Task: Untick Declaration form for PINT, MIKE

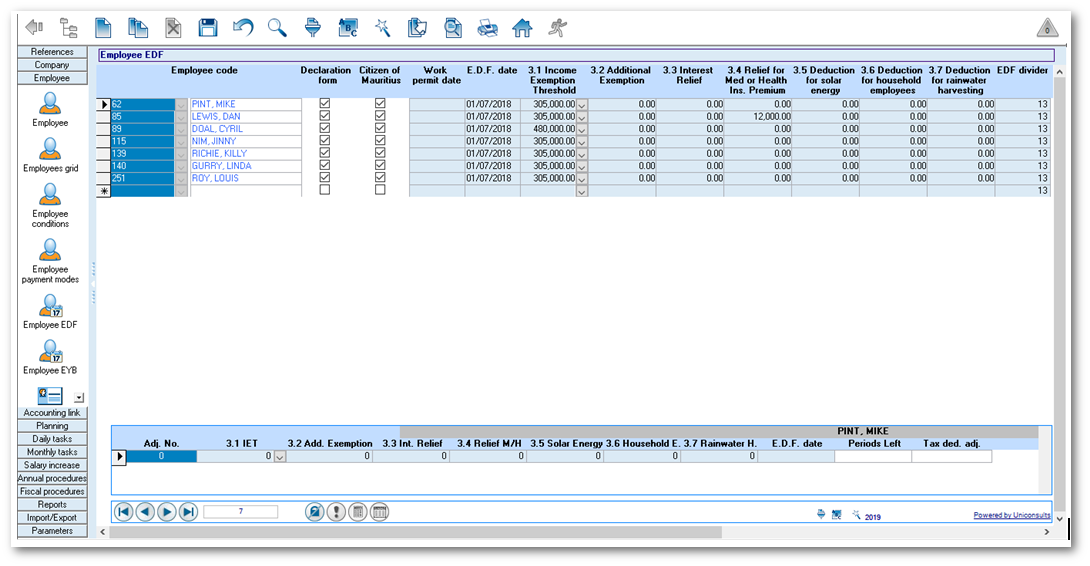Action: click(x=324, y=104)
